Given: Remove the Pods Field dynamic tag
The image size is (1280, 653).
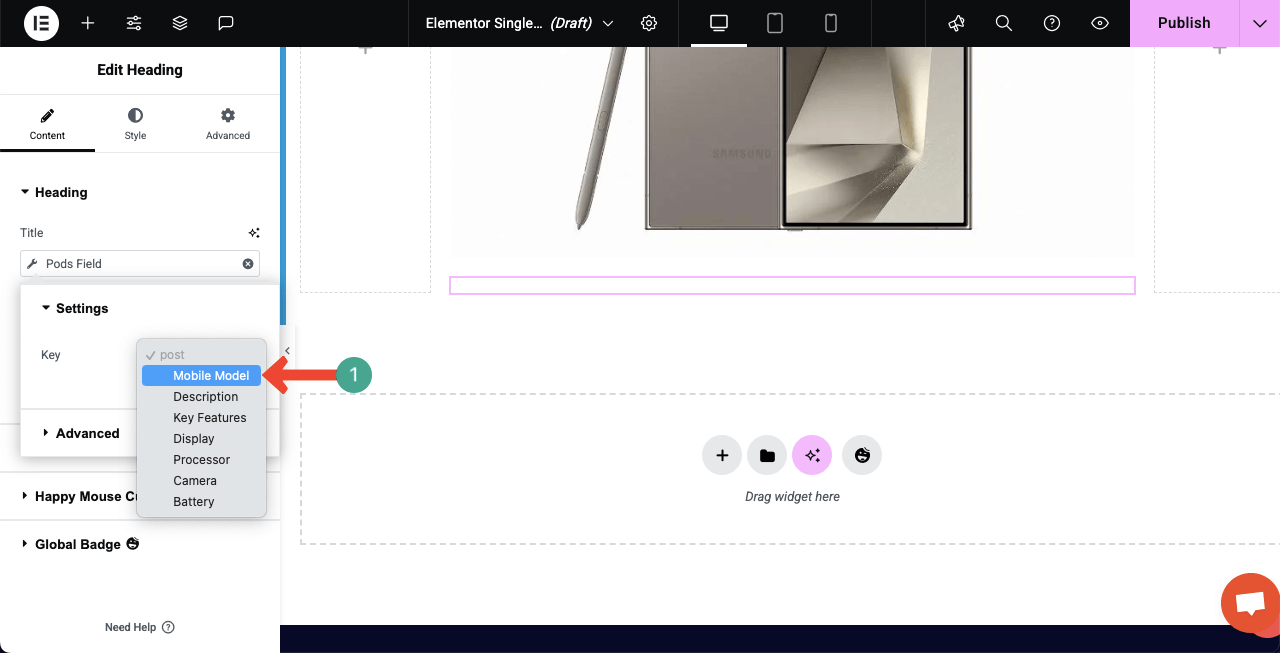Looking at the screenshot, I should point(248,264).
